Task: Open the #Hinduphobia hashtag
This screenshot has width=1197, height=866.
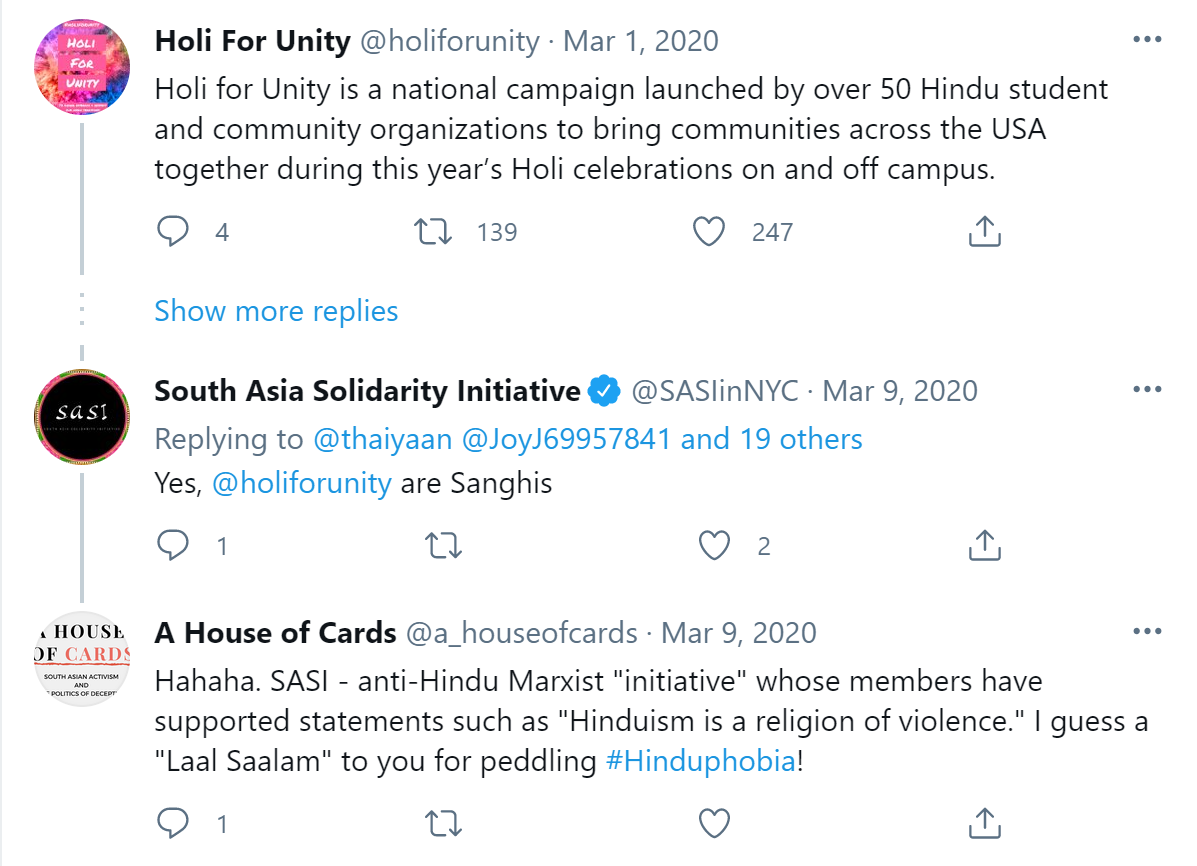Action: point(701,760)
